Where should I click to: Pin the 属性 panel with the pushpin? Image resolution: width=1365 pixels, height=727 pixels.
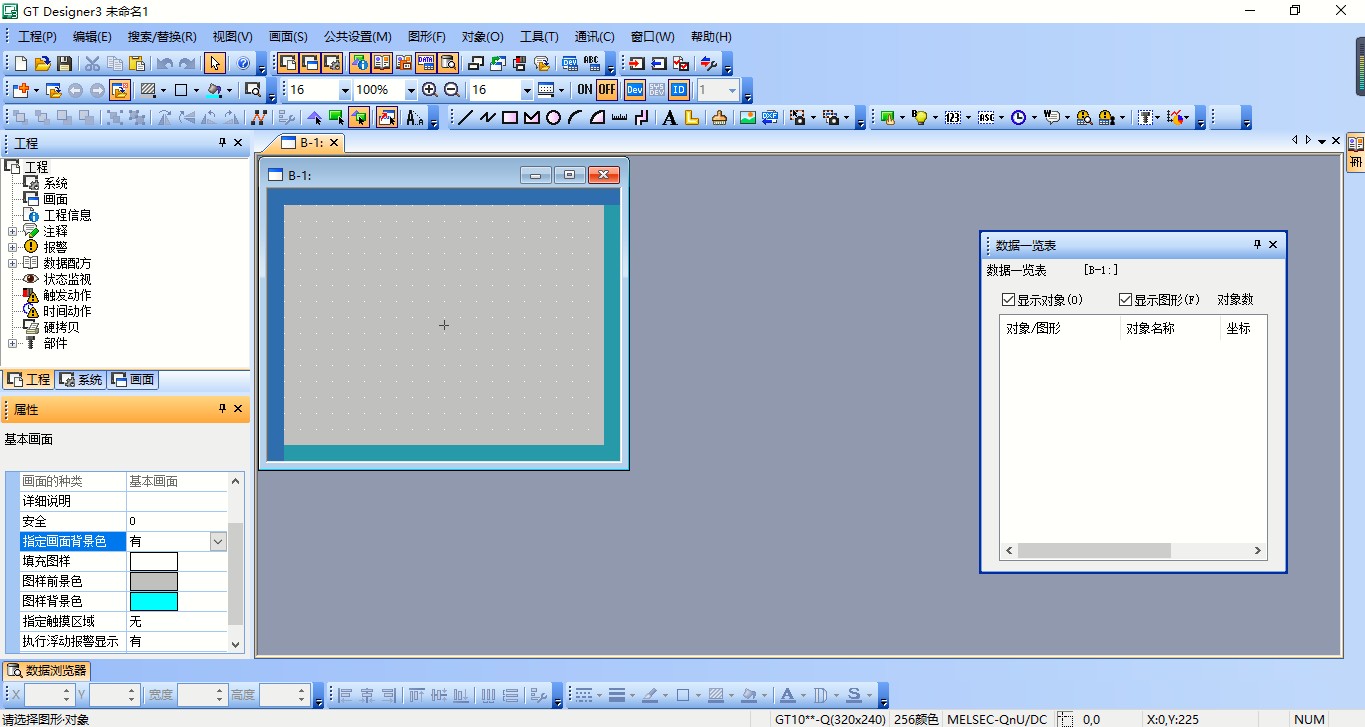(222, 409)
